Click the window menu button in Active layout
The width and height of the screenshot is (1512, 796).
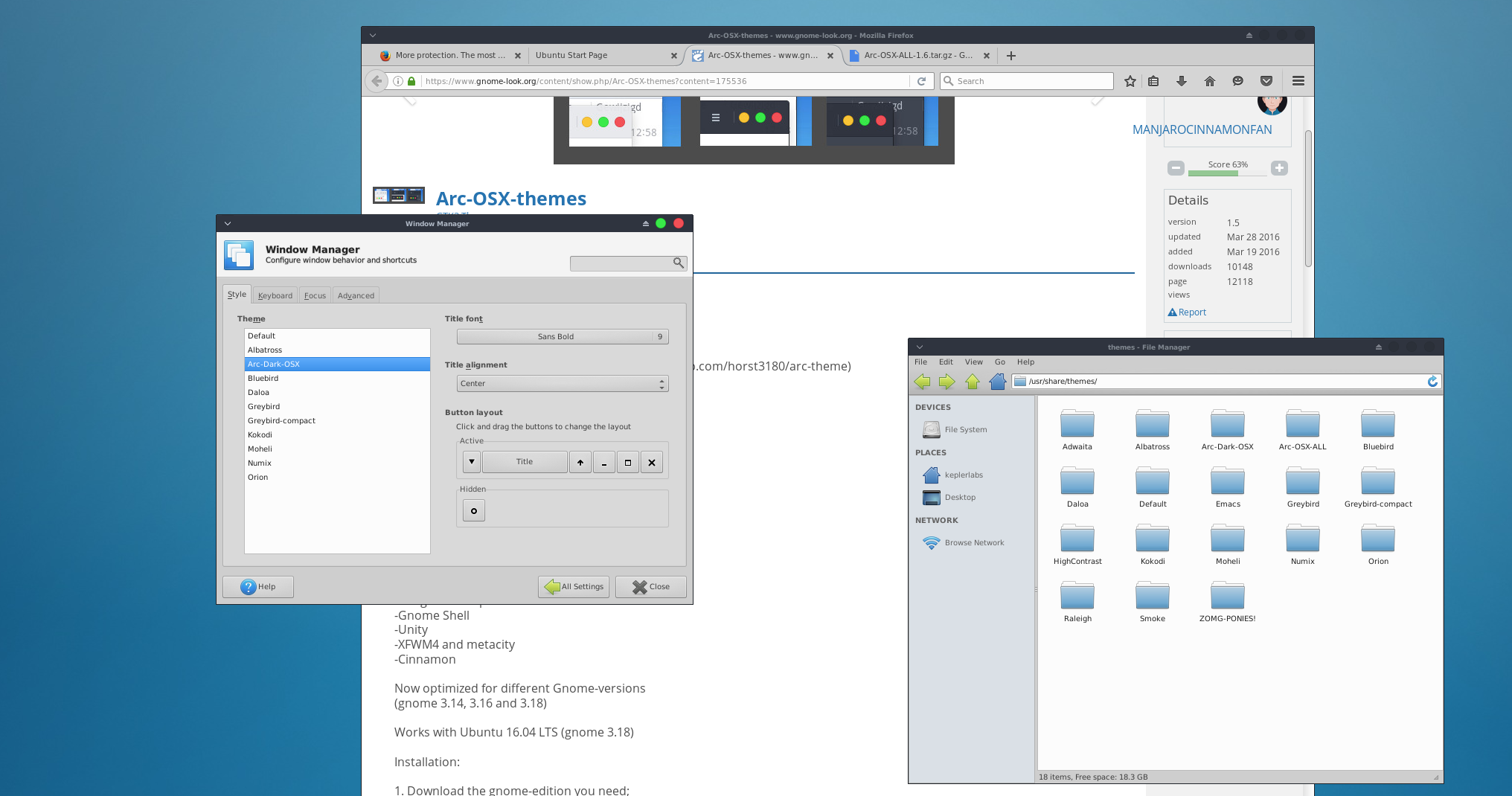tap(472, 462)
